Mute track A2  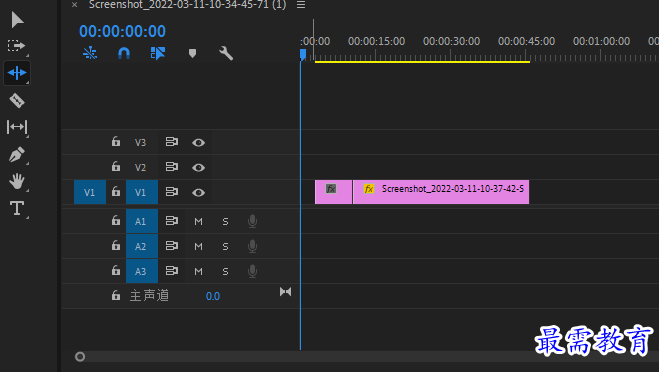(198, 246)
